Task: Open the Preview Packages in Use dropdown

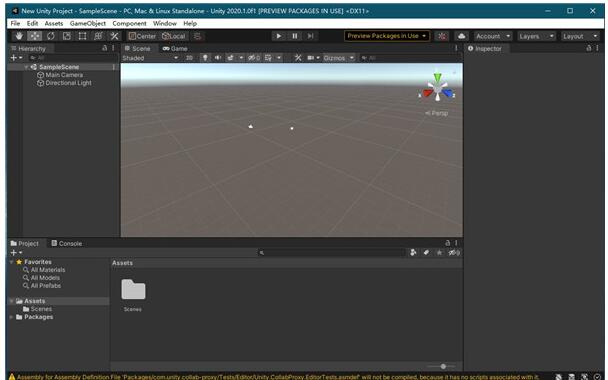Action: (387, 36)
